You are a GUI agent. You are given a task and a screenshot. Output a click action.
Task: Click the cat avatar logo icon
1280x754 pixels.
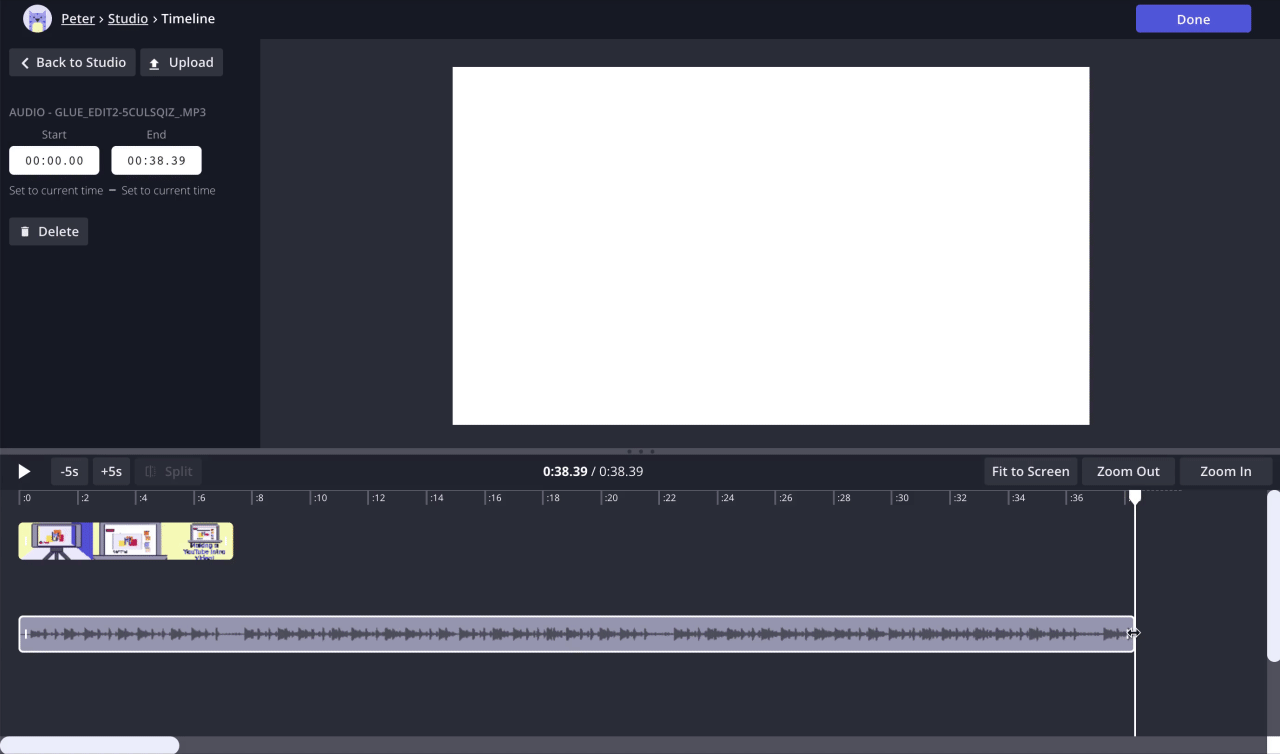(x=37, y=19)
